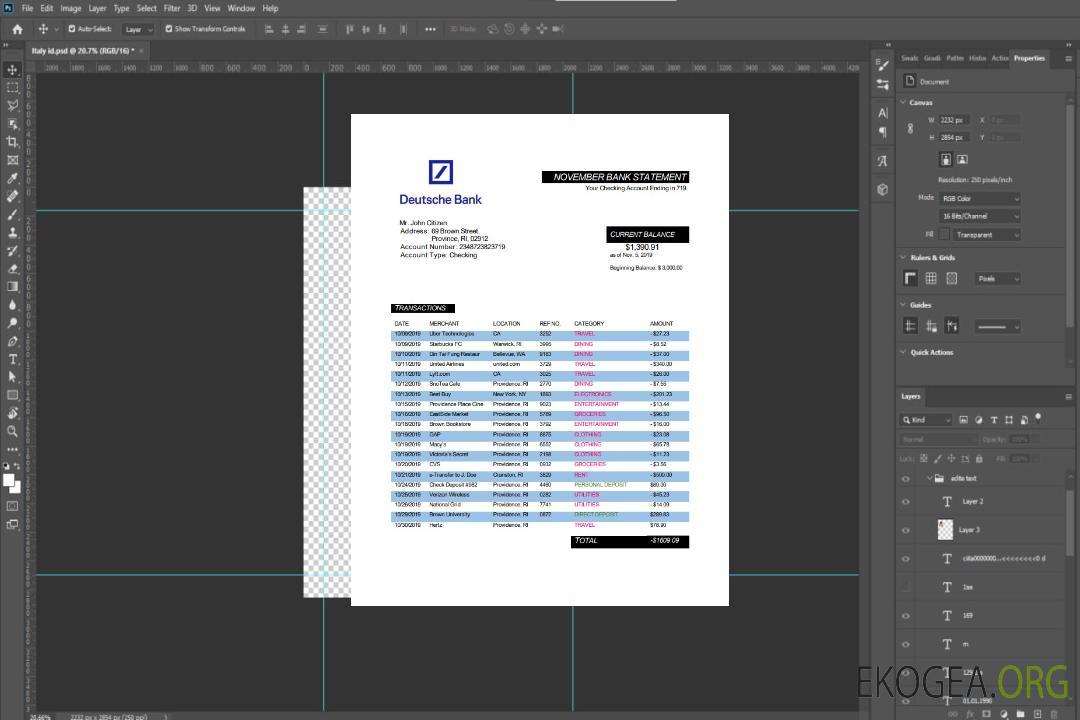Viewport: 1080px width, 720px height.
Task: Toggle the Auto-Select checkbox
Action: (72, 29)
